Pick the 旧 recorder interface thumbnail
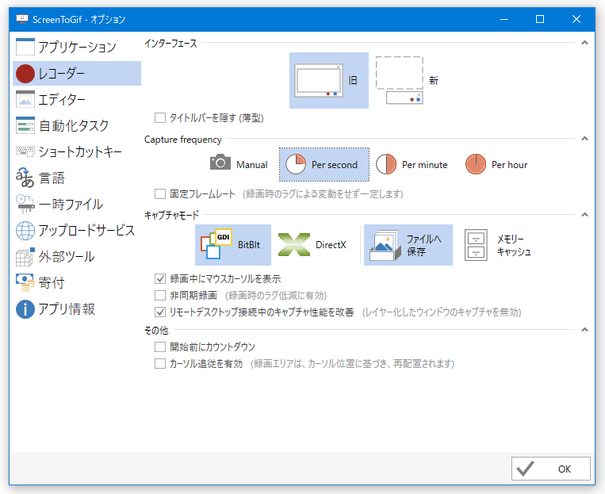The width and height of the screenshot is (605, 494). [x=328, y=81]
